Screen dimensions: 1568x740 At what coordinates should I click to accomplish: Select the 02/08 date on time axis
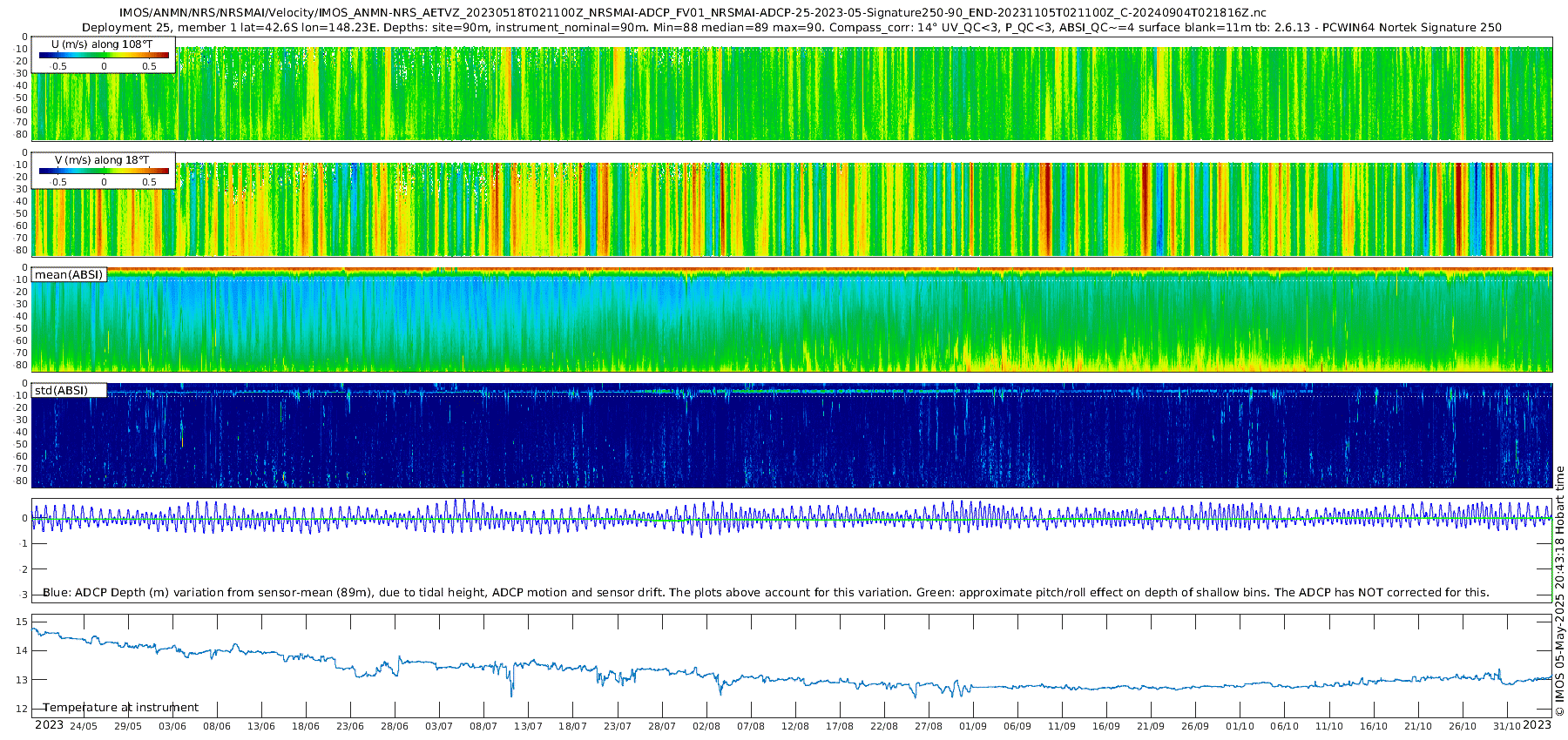706,726
